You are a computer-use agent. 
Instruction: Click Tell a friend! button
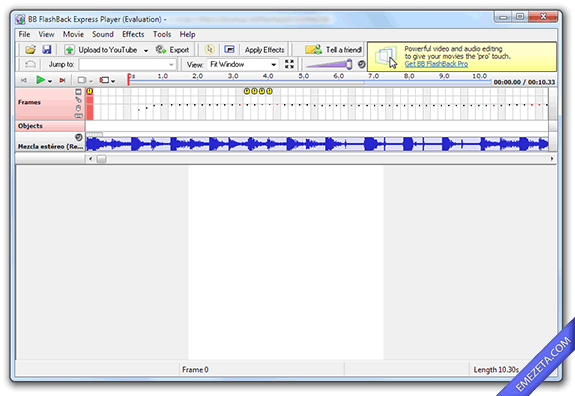pyautogui.click(x=333, y=50)
